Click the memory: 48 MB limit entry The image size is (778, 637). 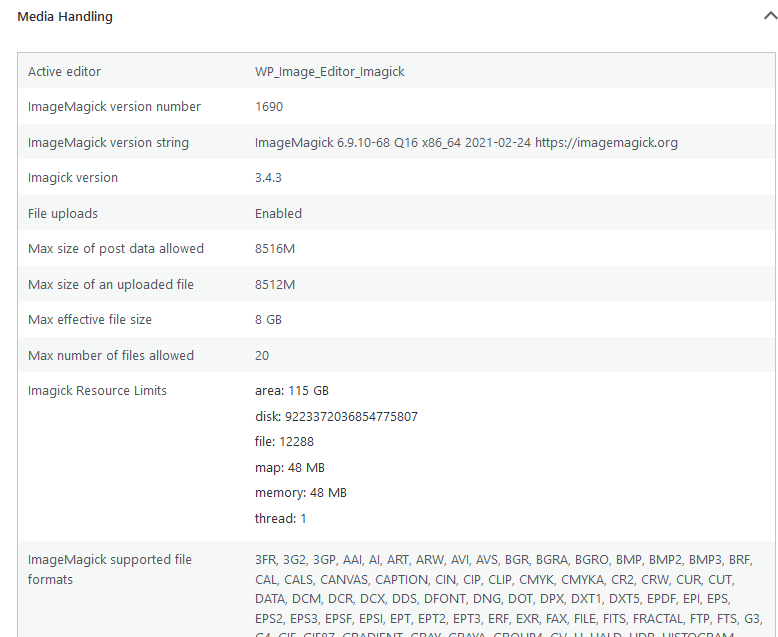coord(301,493)
